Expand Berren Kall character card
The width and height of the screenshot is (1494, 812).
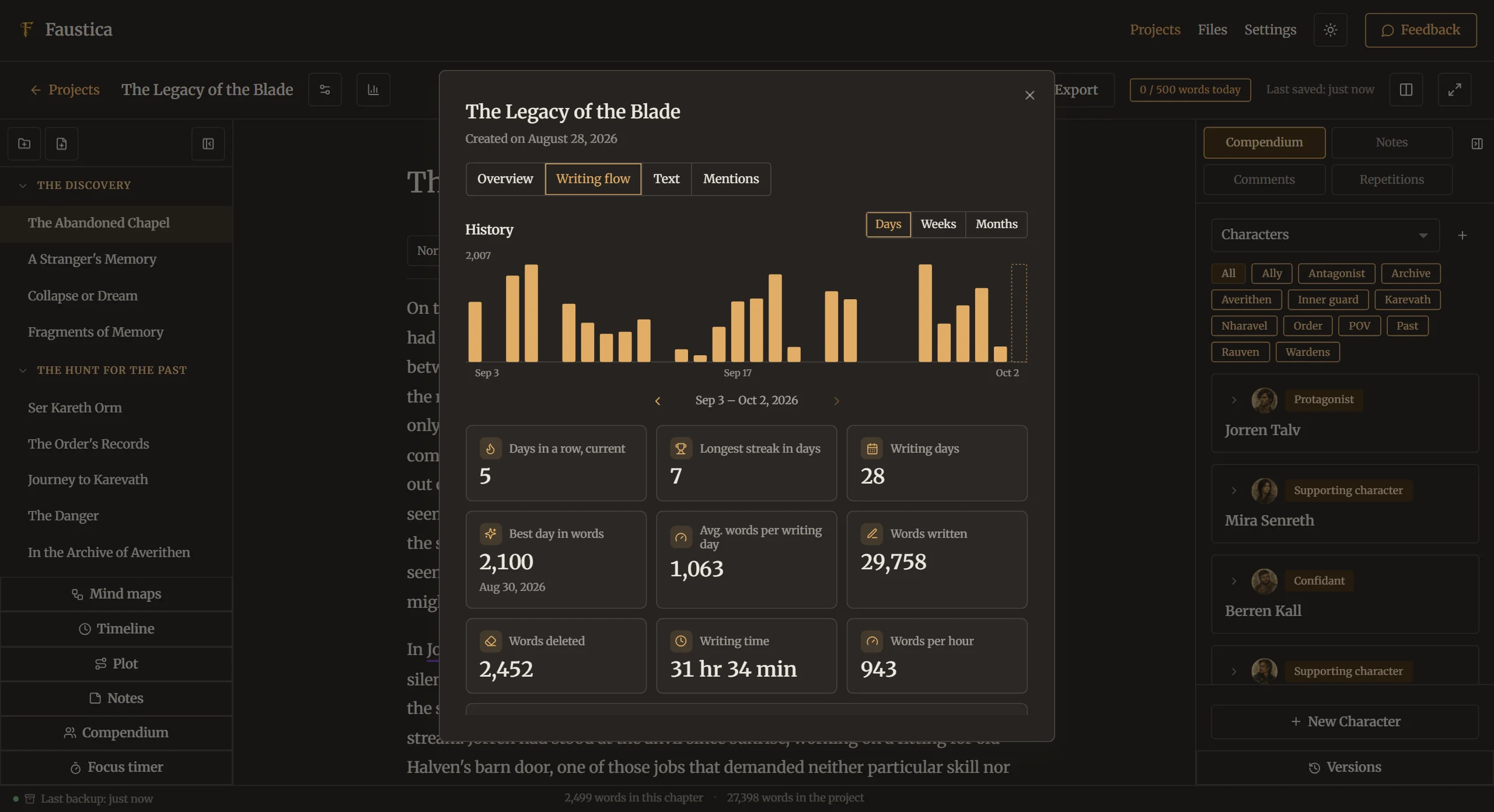click(1234, 581)
